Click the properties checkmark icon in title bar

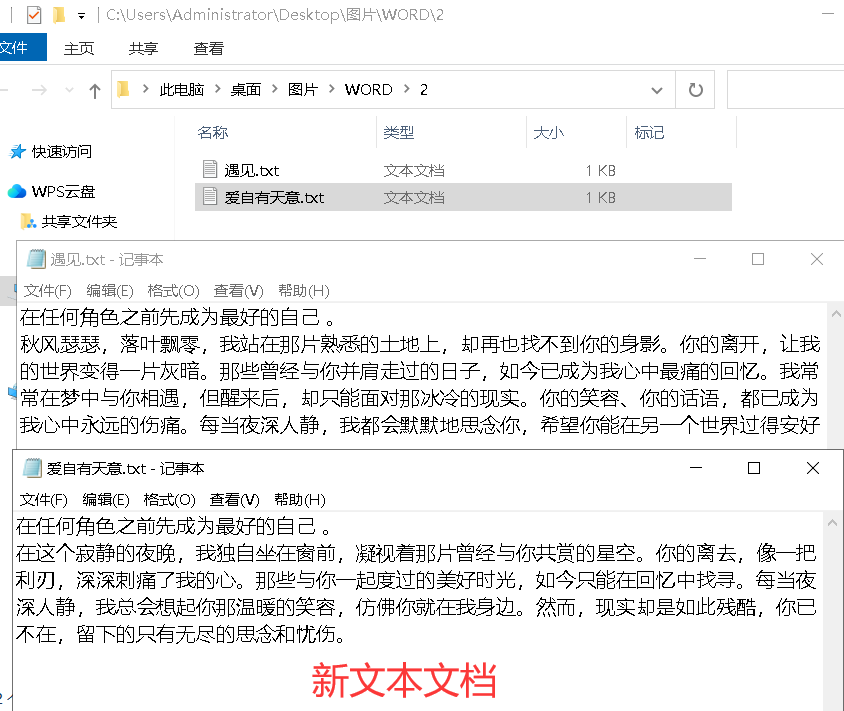tap(33, 15)
